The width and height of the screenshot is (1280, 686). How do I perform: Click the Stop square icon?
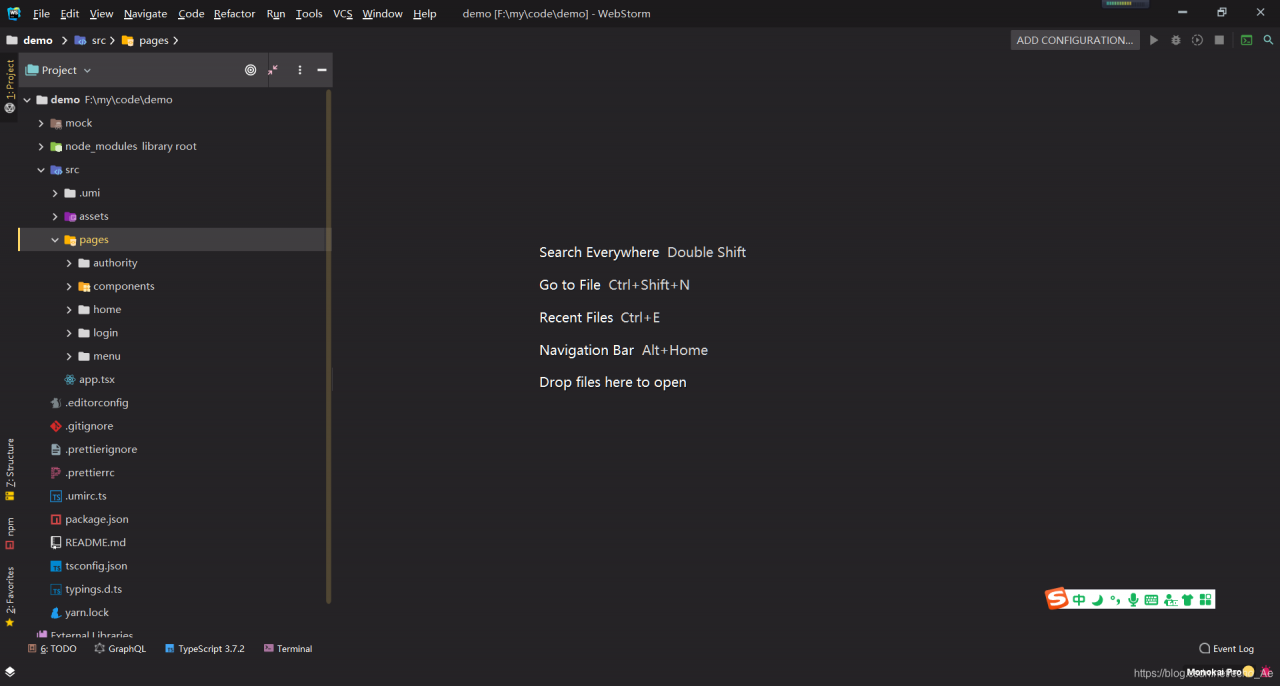[x=1219, y=40]
